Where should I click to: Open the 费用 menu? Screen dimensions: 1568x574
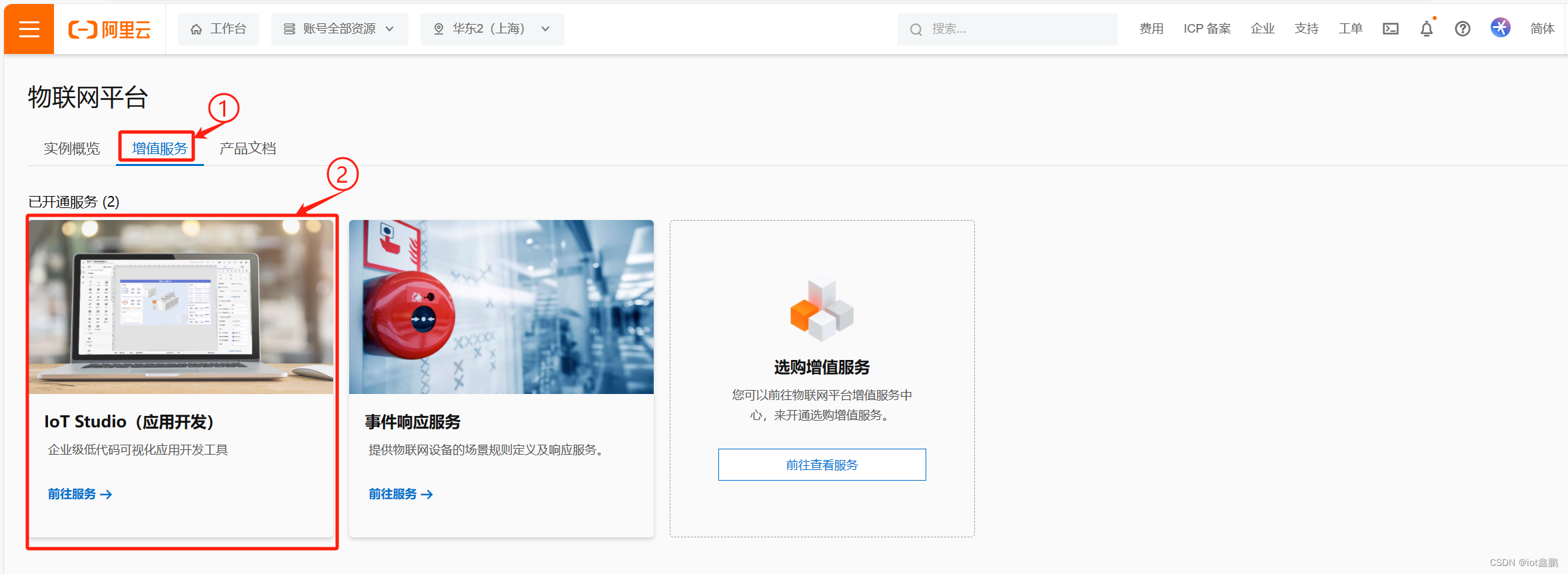pos(1151,29)
